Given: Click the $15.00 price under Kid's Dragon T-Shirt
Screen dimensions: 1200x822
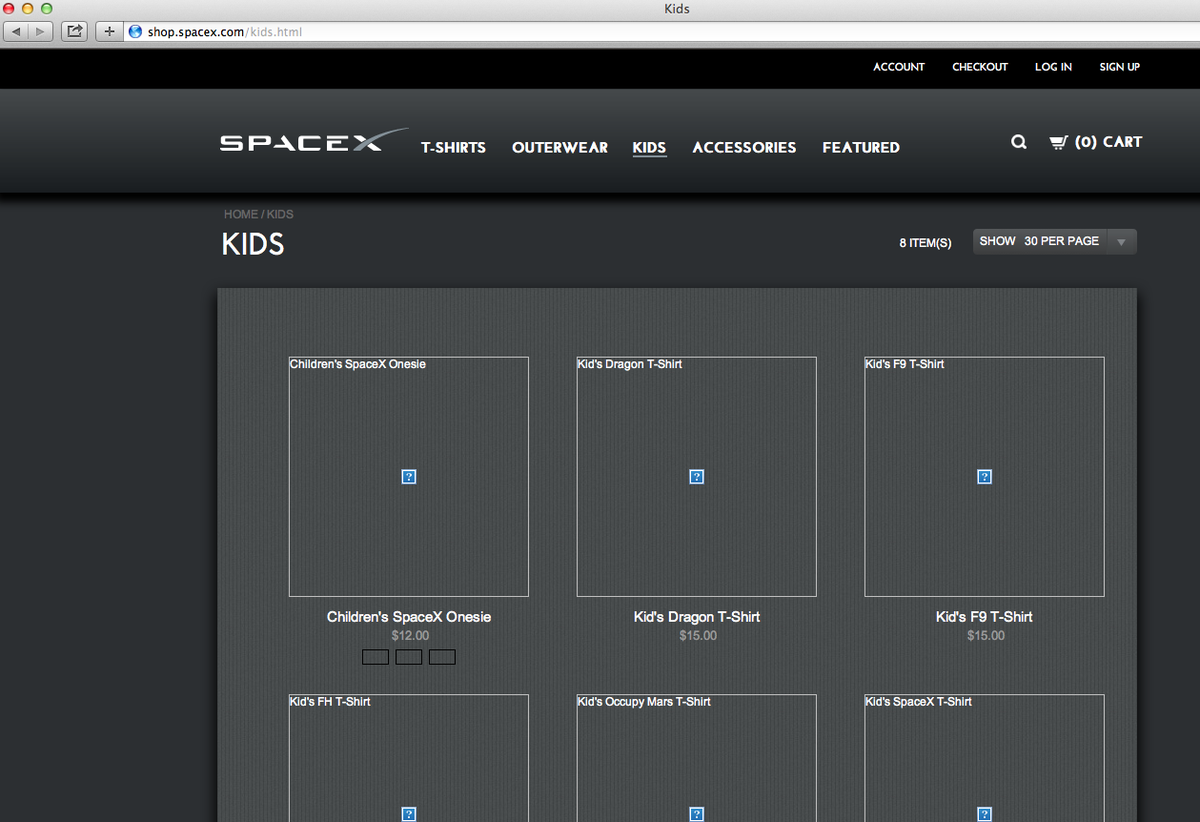Looking at the screenshot, I should [x=698, y=636].
